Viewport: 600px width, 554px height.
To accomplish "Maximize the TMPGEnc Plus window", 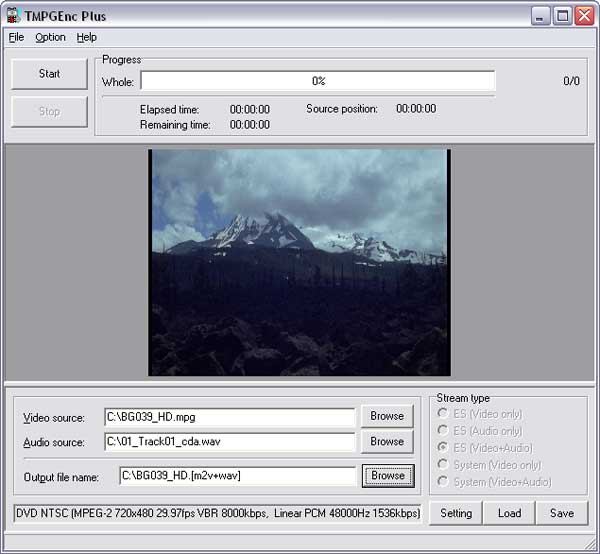I will 562,16.
